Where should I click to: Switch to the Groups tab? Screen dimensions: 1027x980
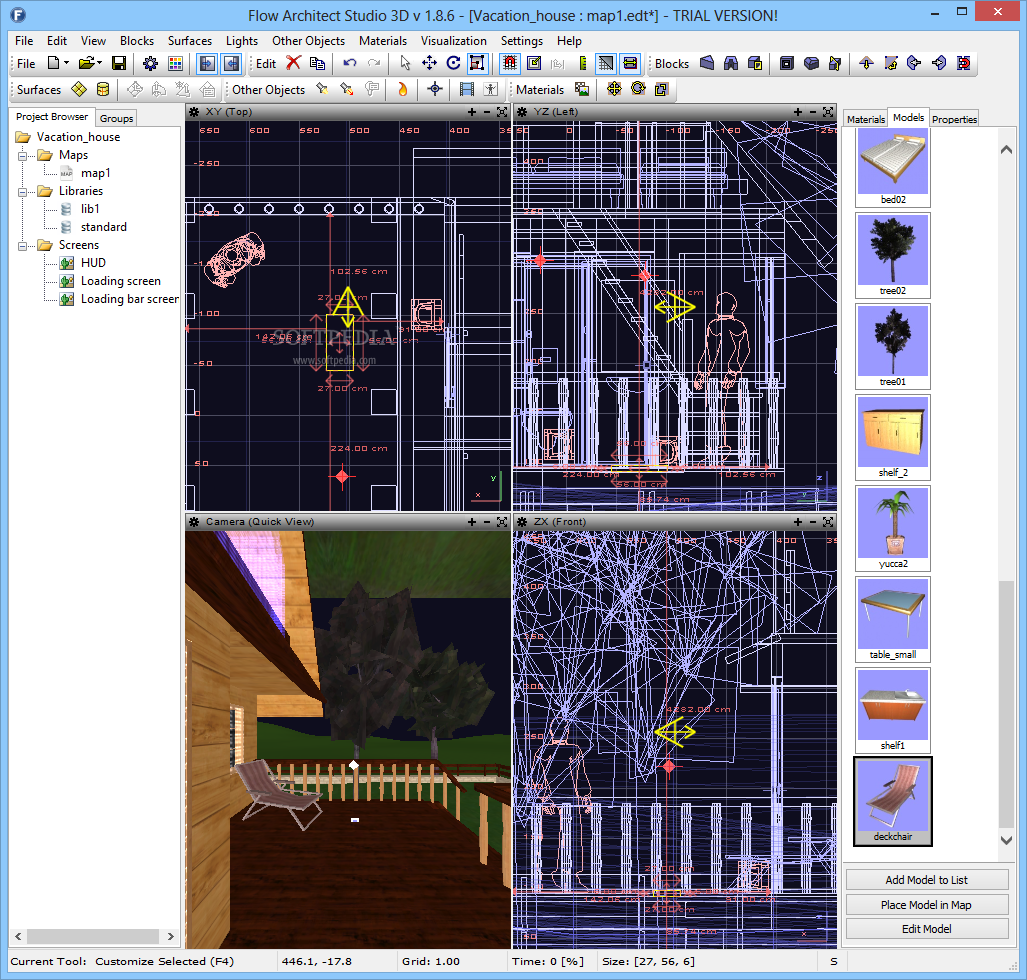pyautogui.click(x=117, y=118)
